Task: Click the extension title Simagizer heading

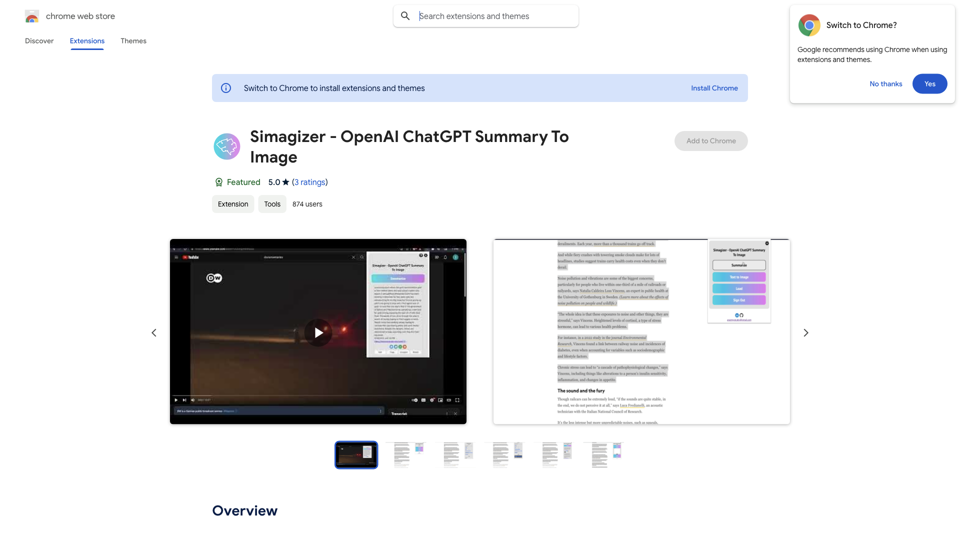Action: (410, 146)
